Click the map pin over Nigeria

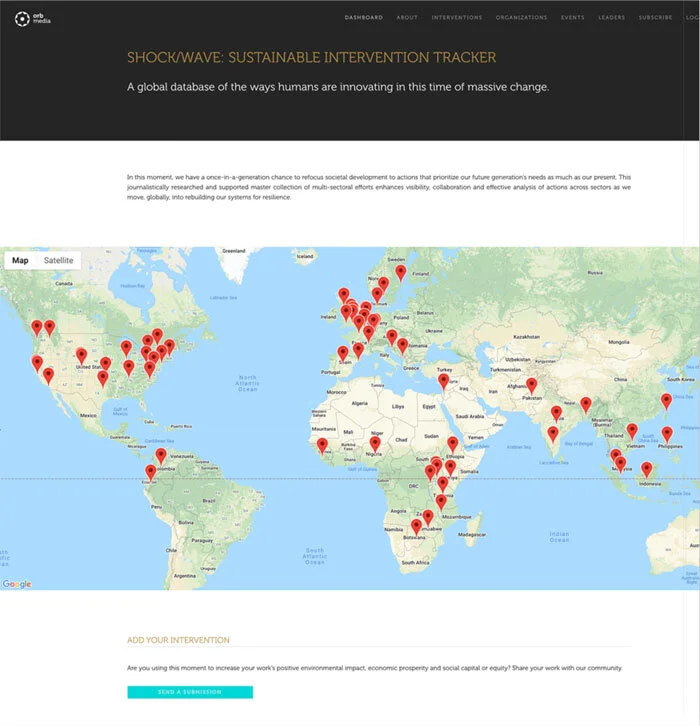[x=375, y=445]
